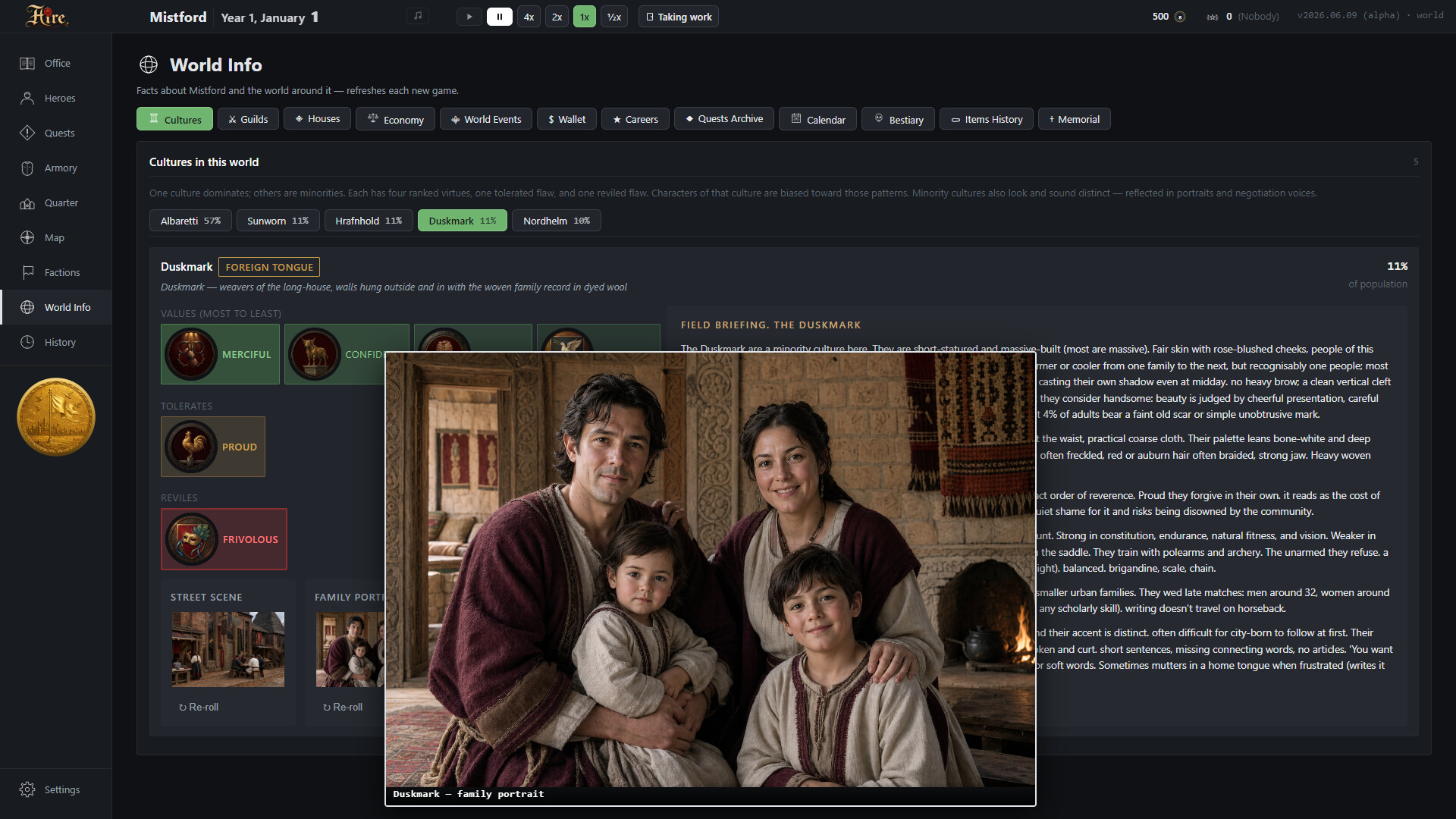1456x819 pixels.
Task: Switch to the Items History tab
Action: pos(987,119)
